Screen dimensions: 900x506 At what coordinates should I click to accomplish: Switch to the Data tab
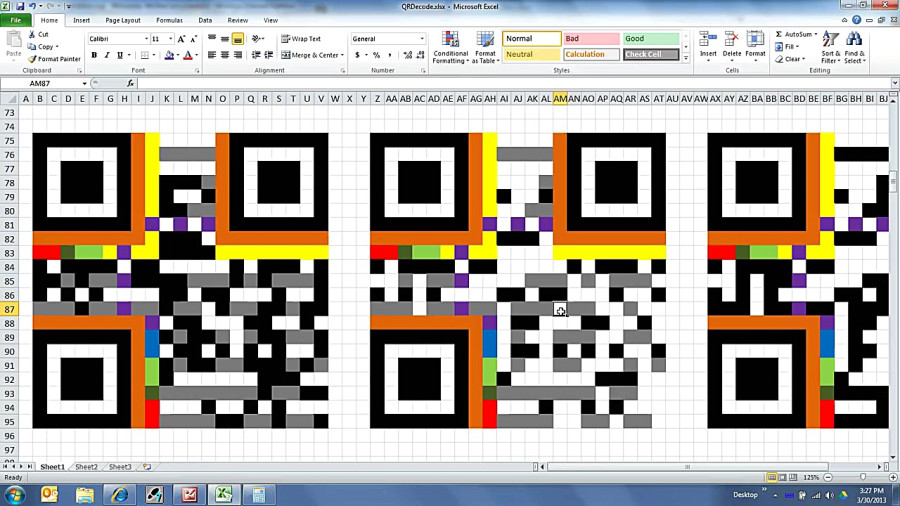205,20
